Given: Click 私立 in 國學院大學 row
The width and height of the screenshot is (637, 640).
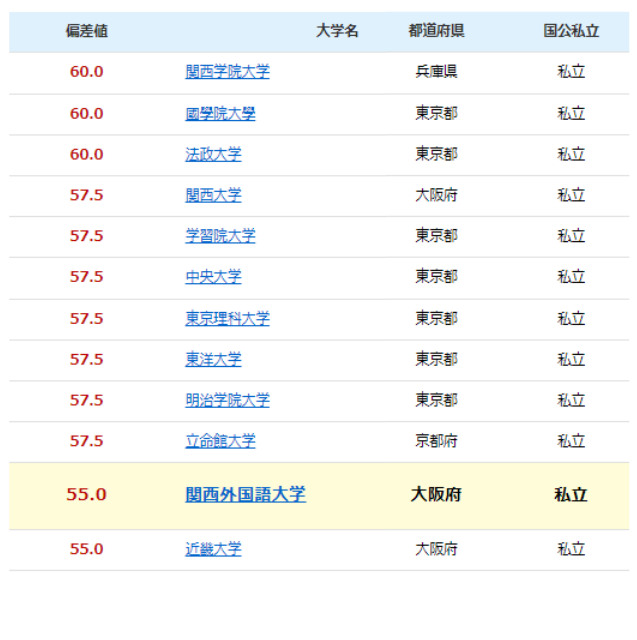Looking at the screenshot, I should 571,113.
